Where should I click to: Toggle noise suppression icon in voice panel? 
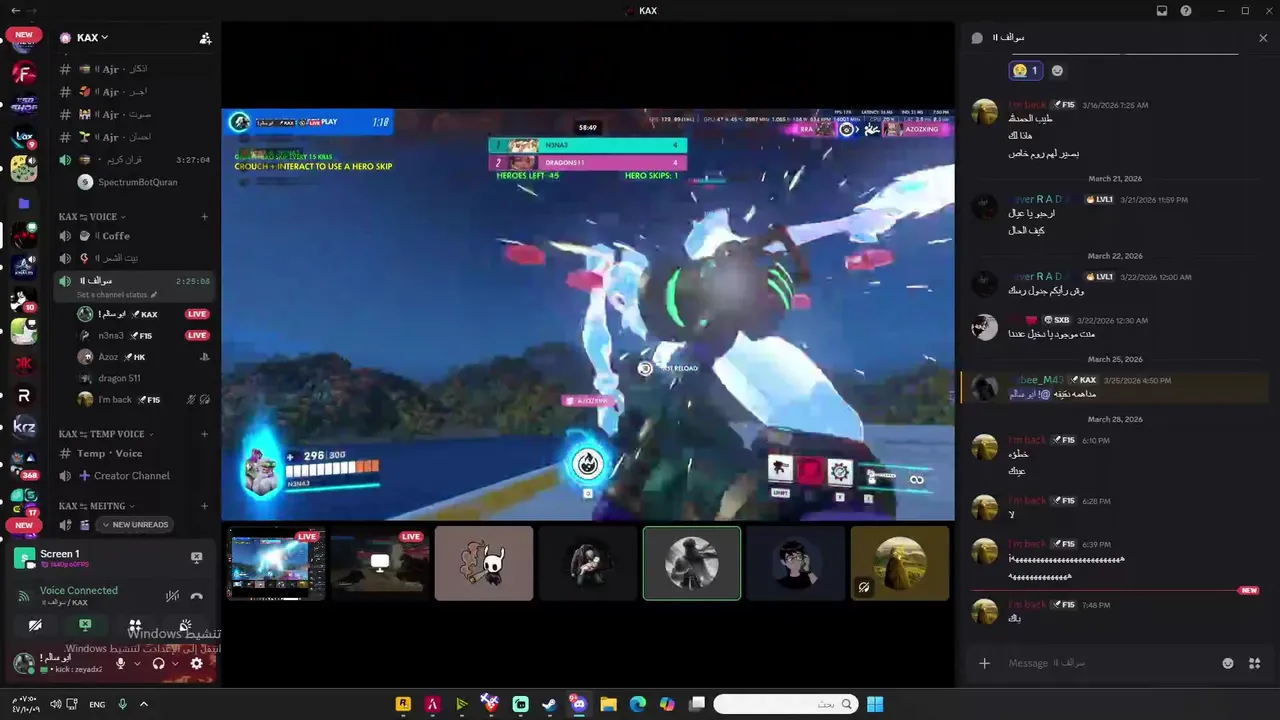[172, 596]
